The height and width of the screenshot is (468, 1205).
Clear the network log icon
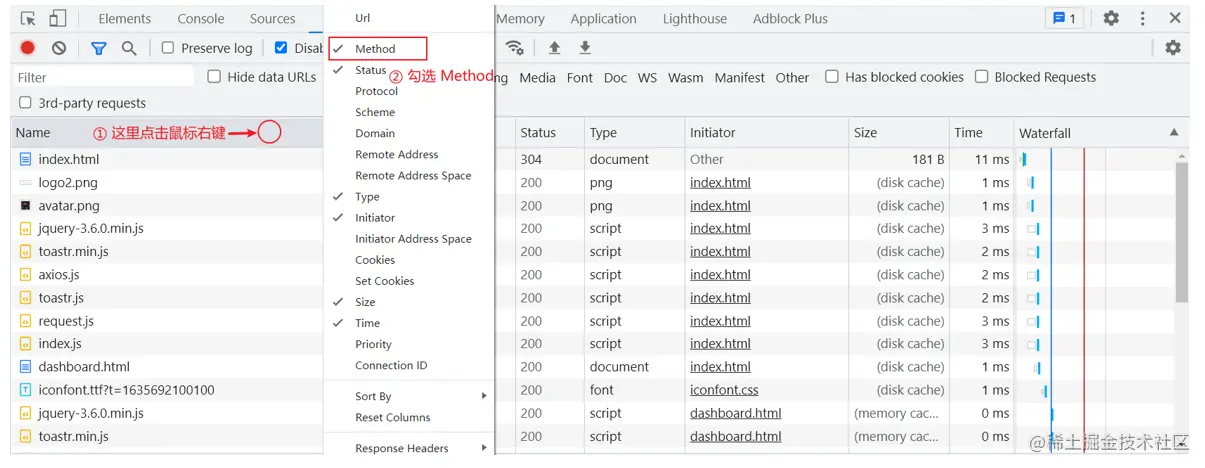[59, 48]
